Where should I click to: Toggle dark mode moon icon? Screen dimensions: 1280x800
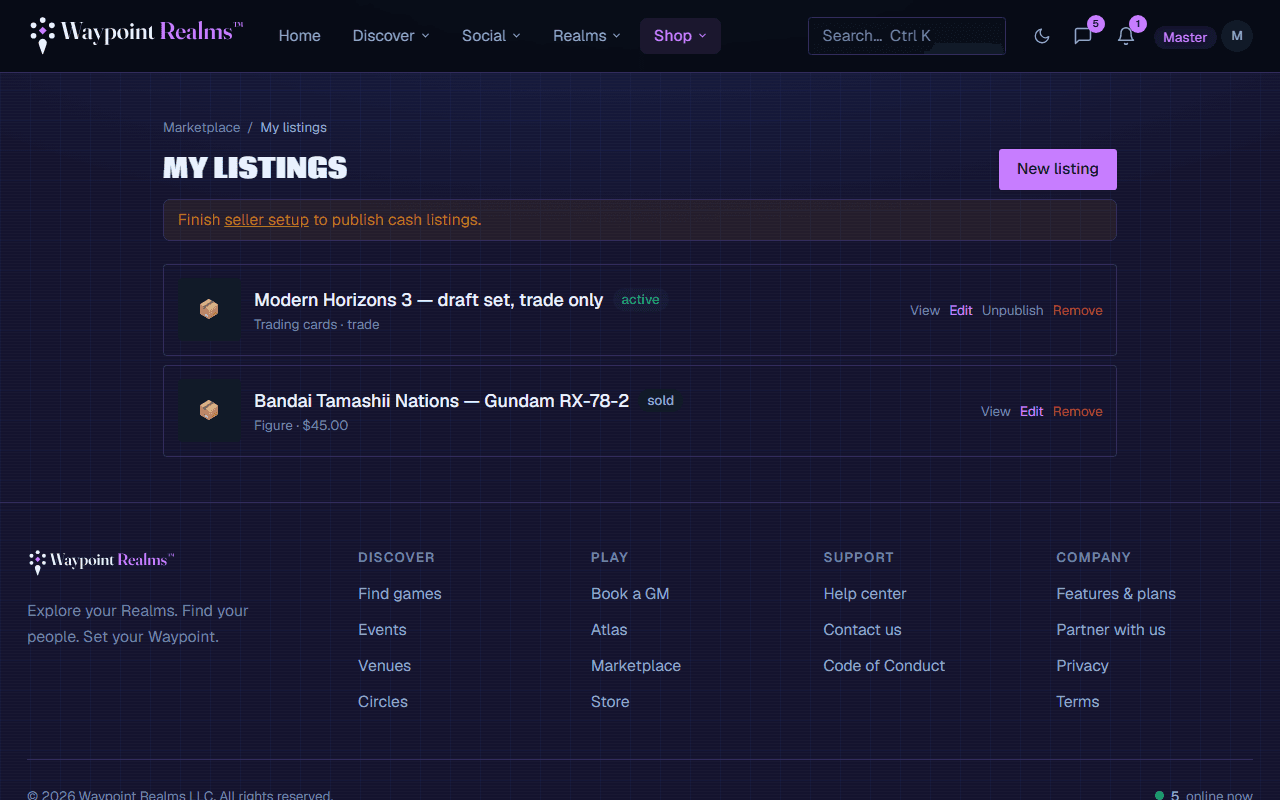coord(1042,36)
